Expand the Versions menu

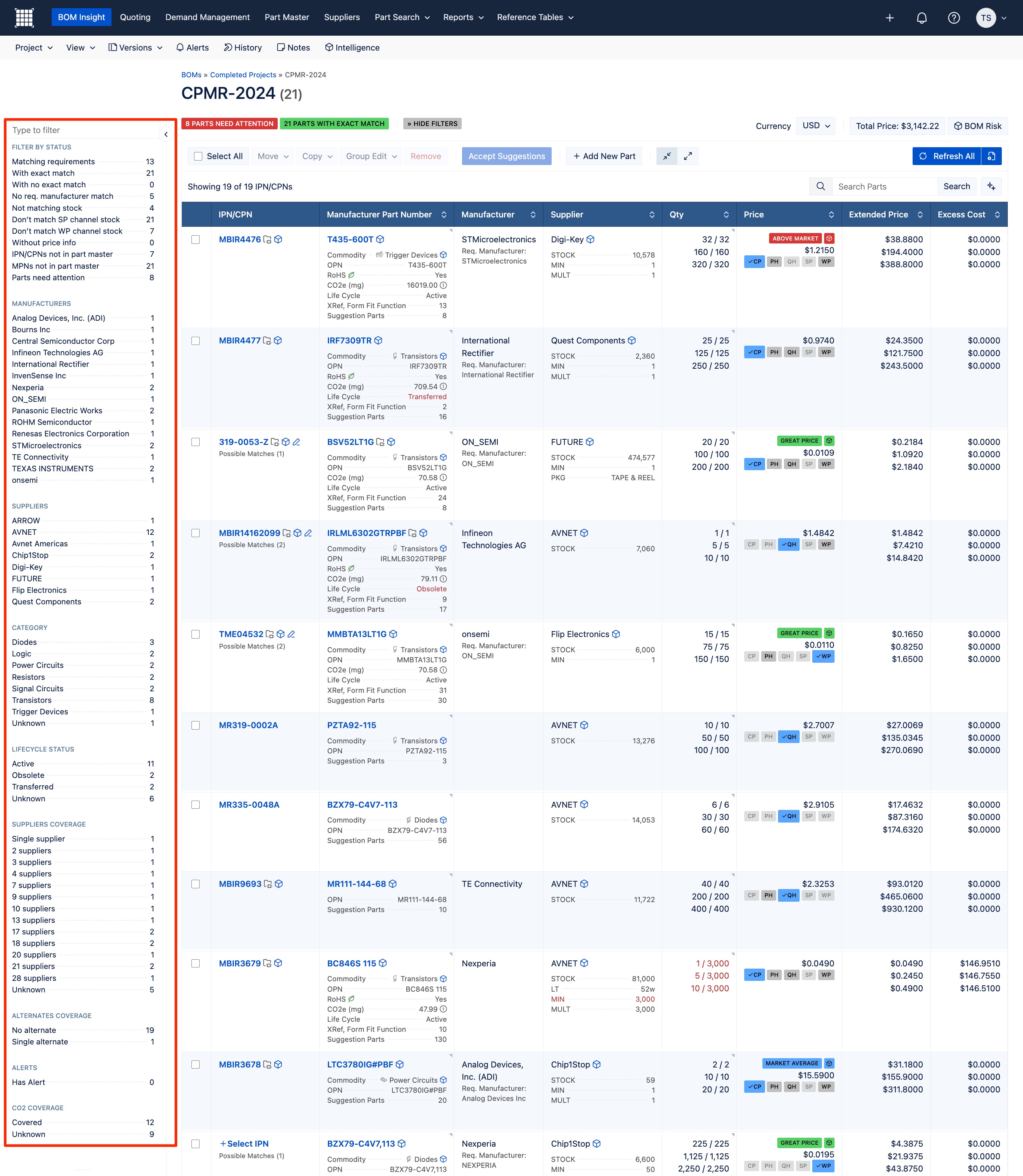click(135, 47)
